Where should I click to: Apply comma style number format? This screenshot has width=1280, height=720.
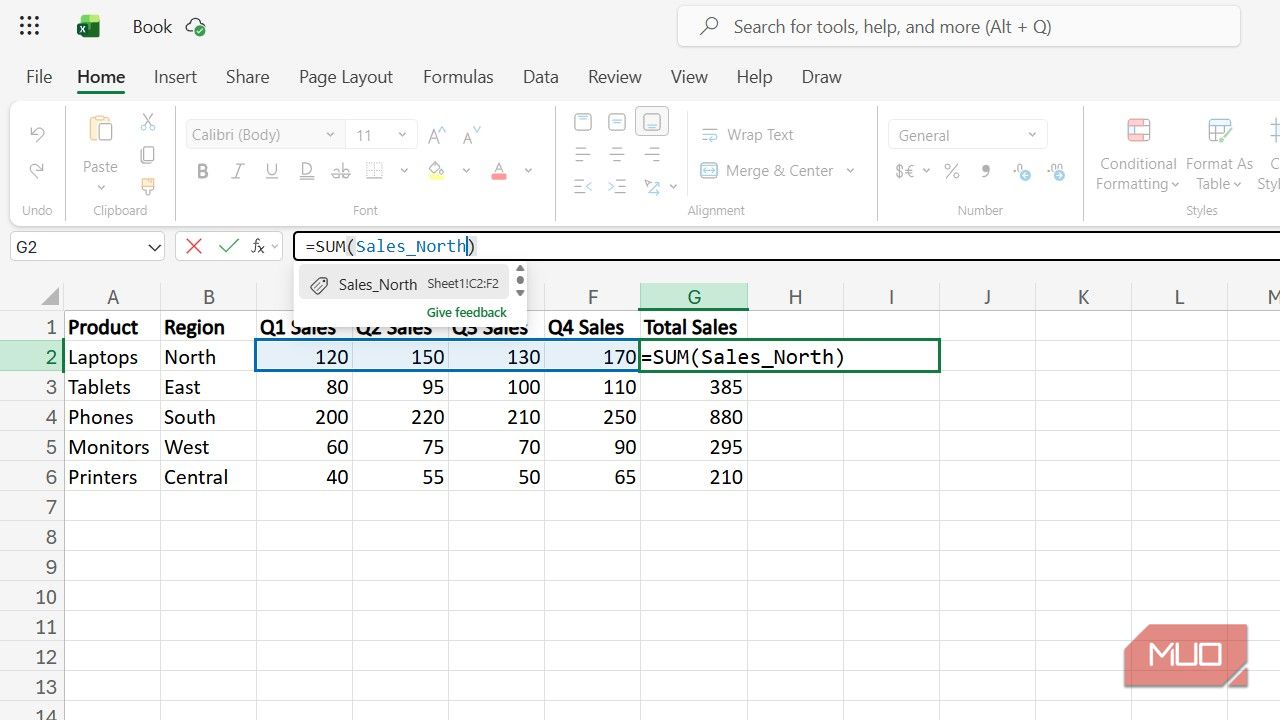point(986,172)
